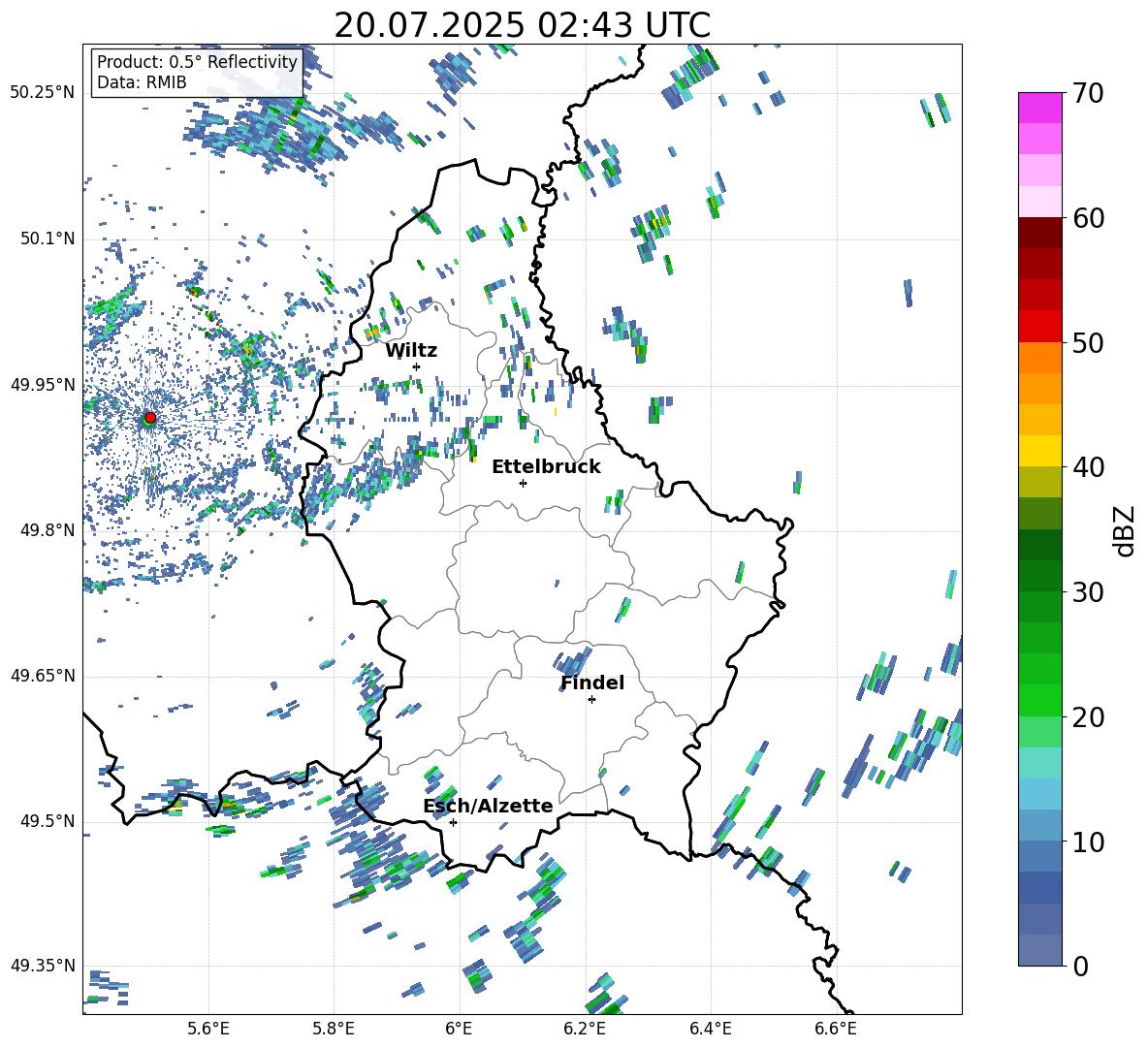Click the 'Product: 0.5° Reflectivity' text
The height and width of the screenshot is (1048, 1148).
197,61
